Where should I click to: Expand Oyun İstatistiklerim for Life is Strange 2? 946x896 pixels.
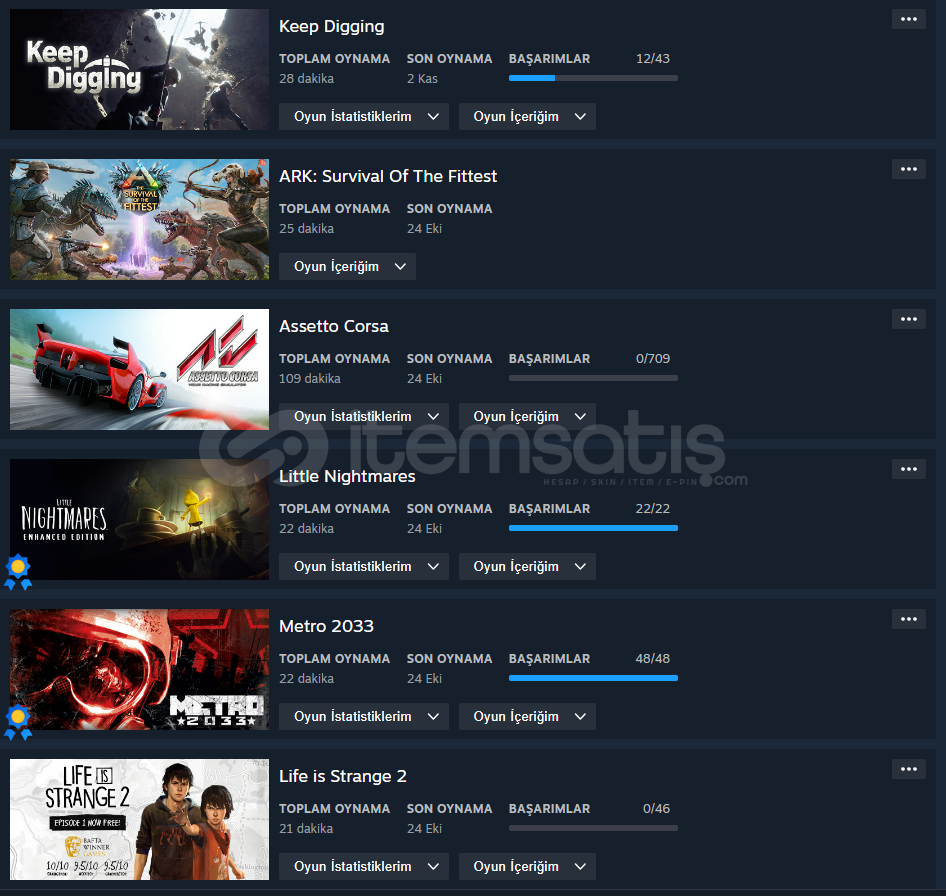point(364,866)
